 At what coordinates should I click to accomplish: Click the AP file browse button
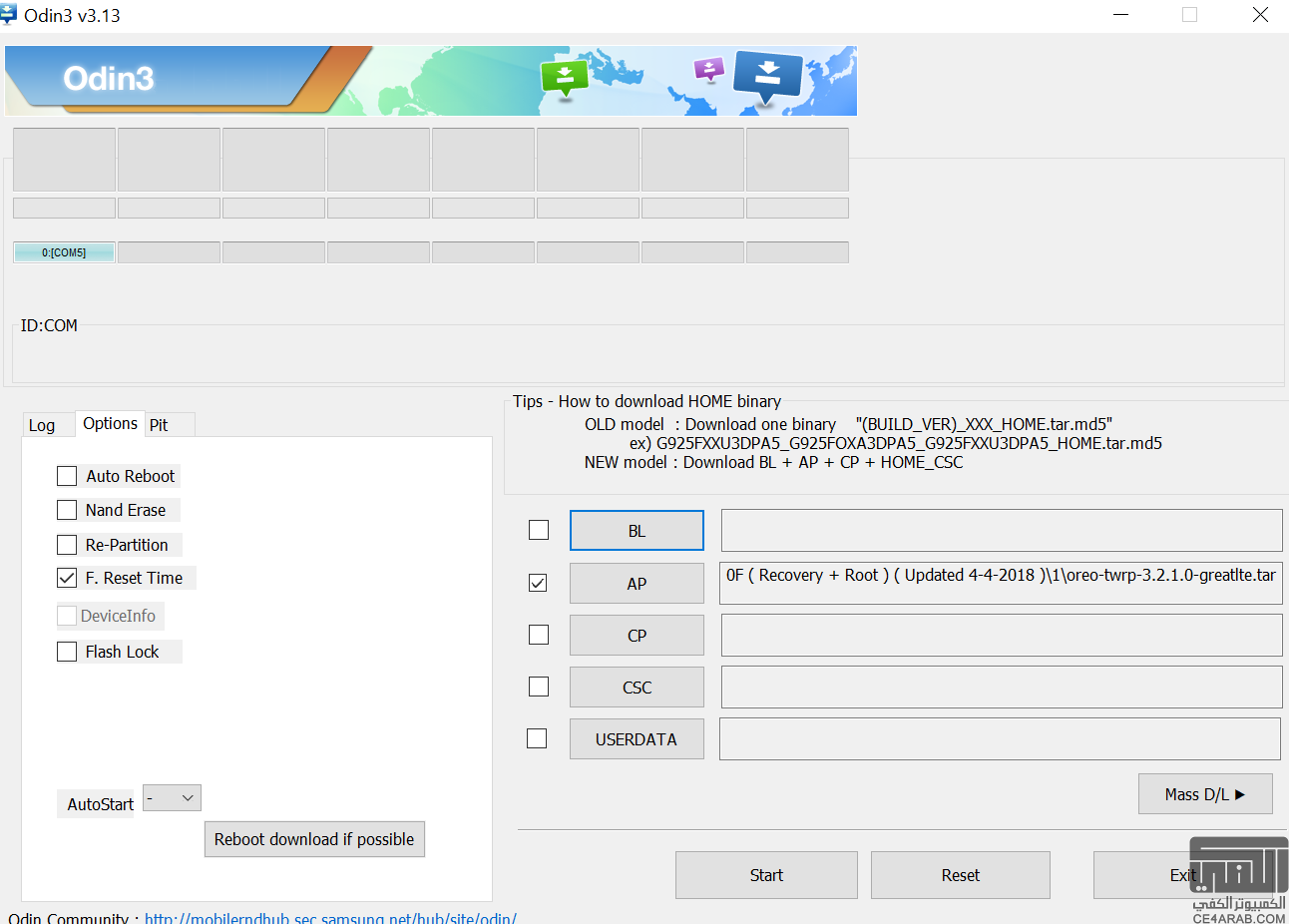click(637, 584)
